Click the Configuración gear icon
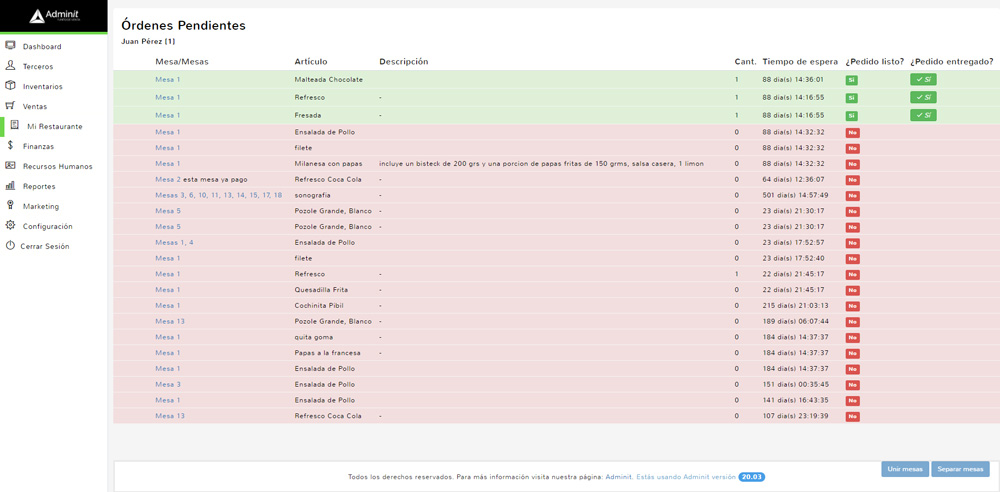The image size is (1000, 492). [x=11, y=226]
